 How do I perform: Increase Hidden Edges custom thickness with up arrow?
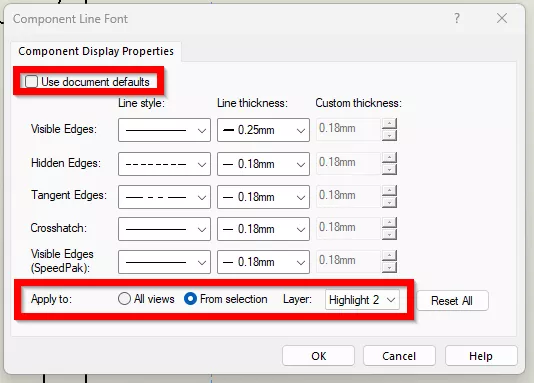pos(389,157)
